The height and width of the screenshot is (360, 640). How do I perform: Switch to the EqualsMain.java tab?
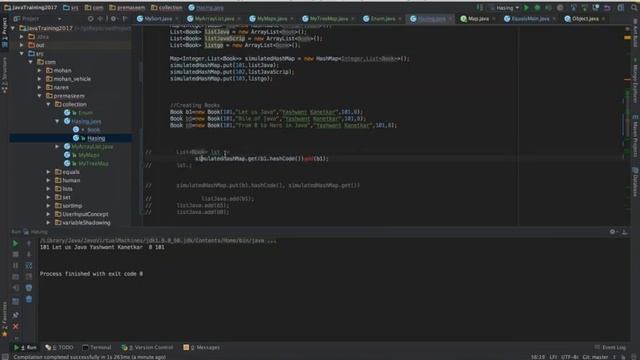(530, 19)
